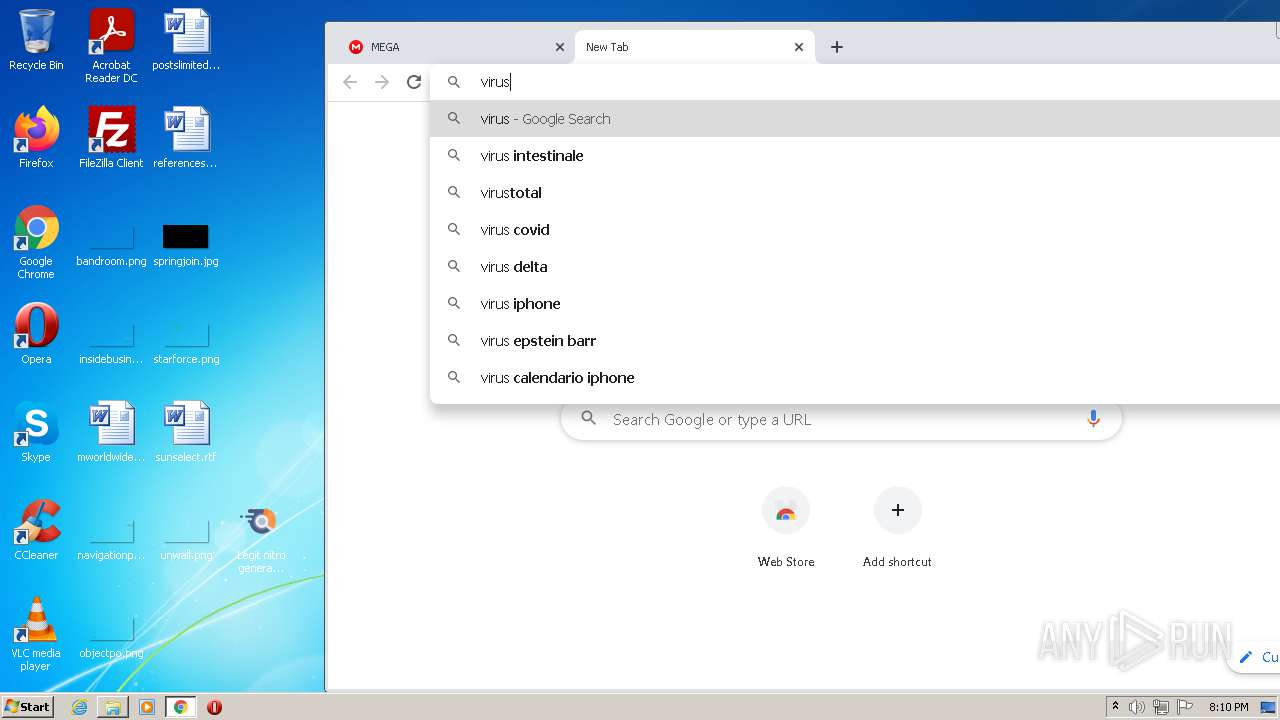Click the Start button
Viewport: 1280px width, 720px height.
coord(27,707)
